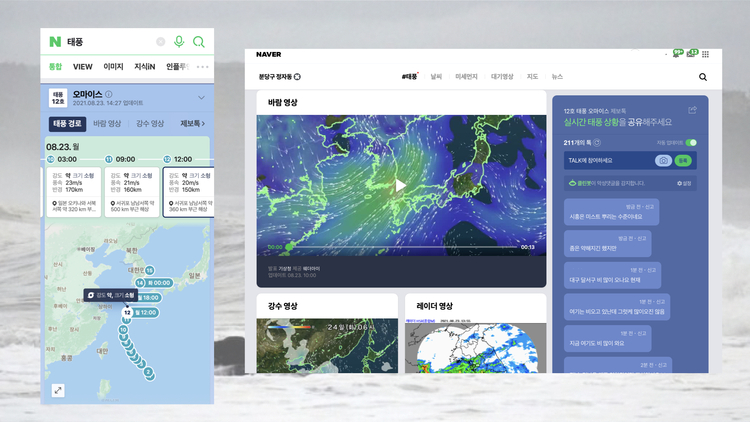
Task: Toggle the 자동 업데이트 auto-update switch
Action: coord(691,143)
